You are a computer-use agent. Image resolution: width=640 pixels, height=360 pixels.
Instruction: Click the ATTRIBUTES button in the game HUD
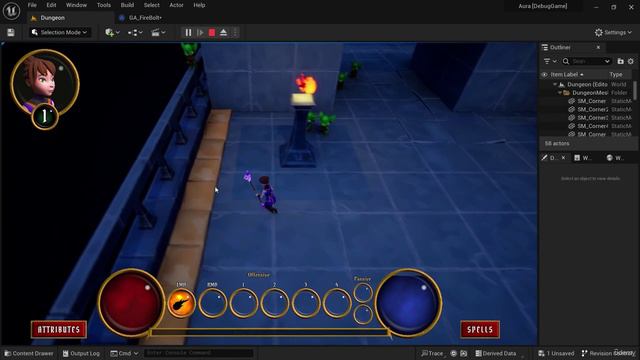[59, 329]
